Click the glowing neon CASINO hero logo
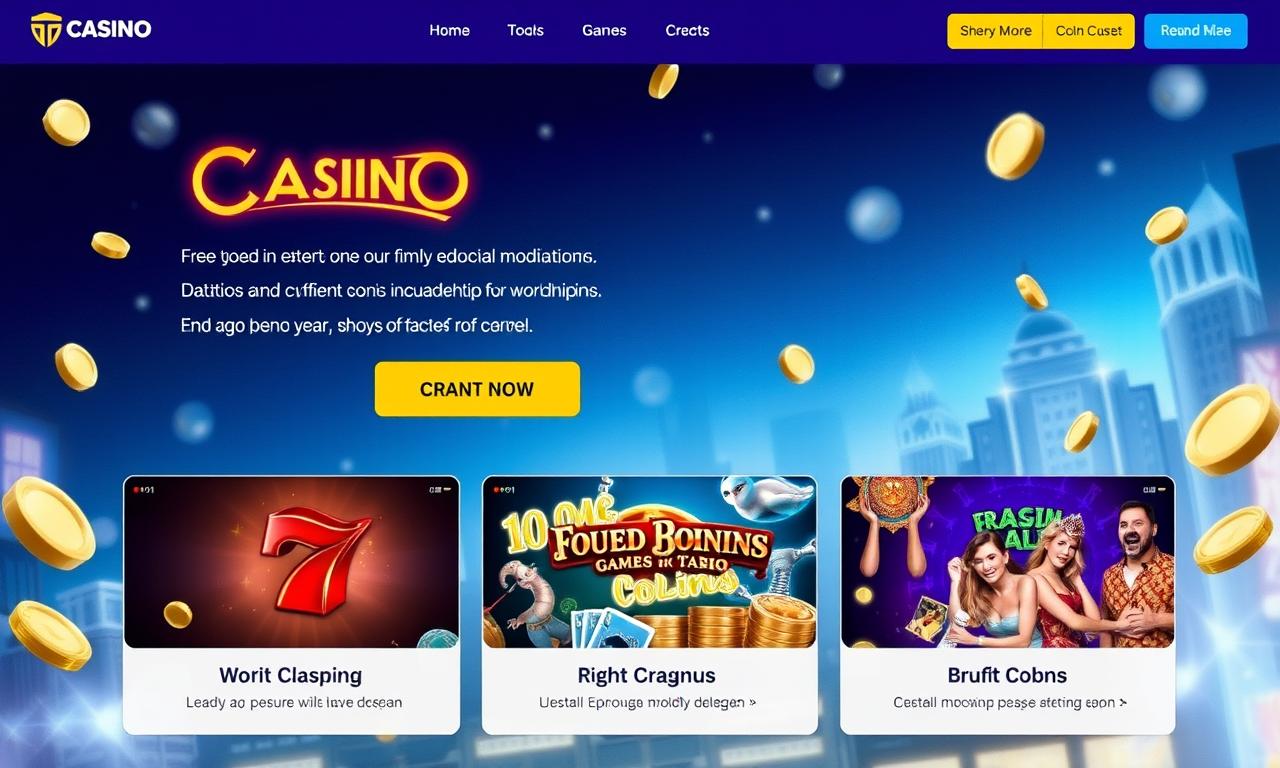1280x768 pixels. pyautogui.click(x=330, y=184)
